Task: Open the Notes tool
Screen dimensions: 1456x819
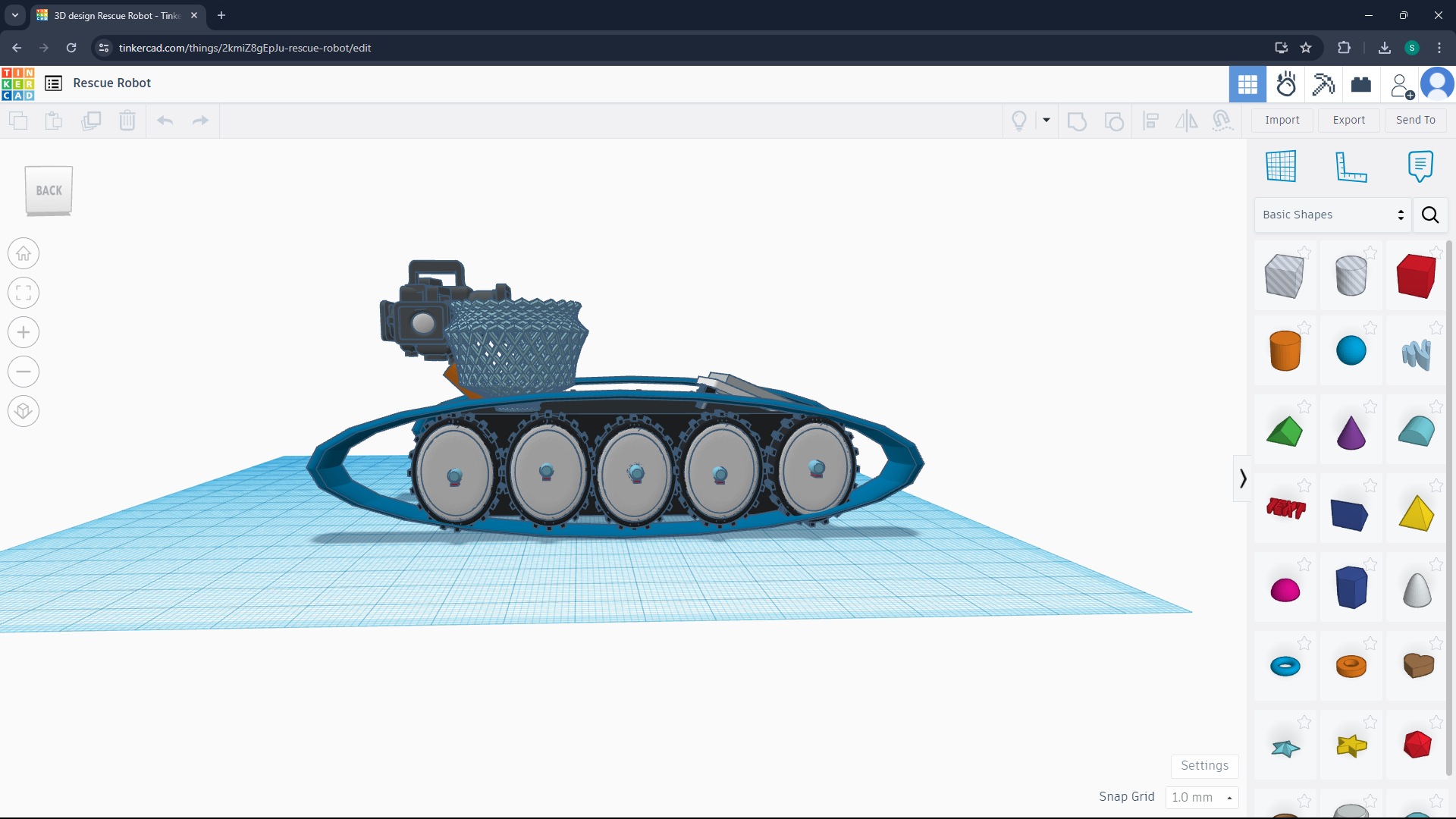Action: pos(1420,166)
